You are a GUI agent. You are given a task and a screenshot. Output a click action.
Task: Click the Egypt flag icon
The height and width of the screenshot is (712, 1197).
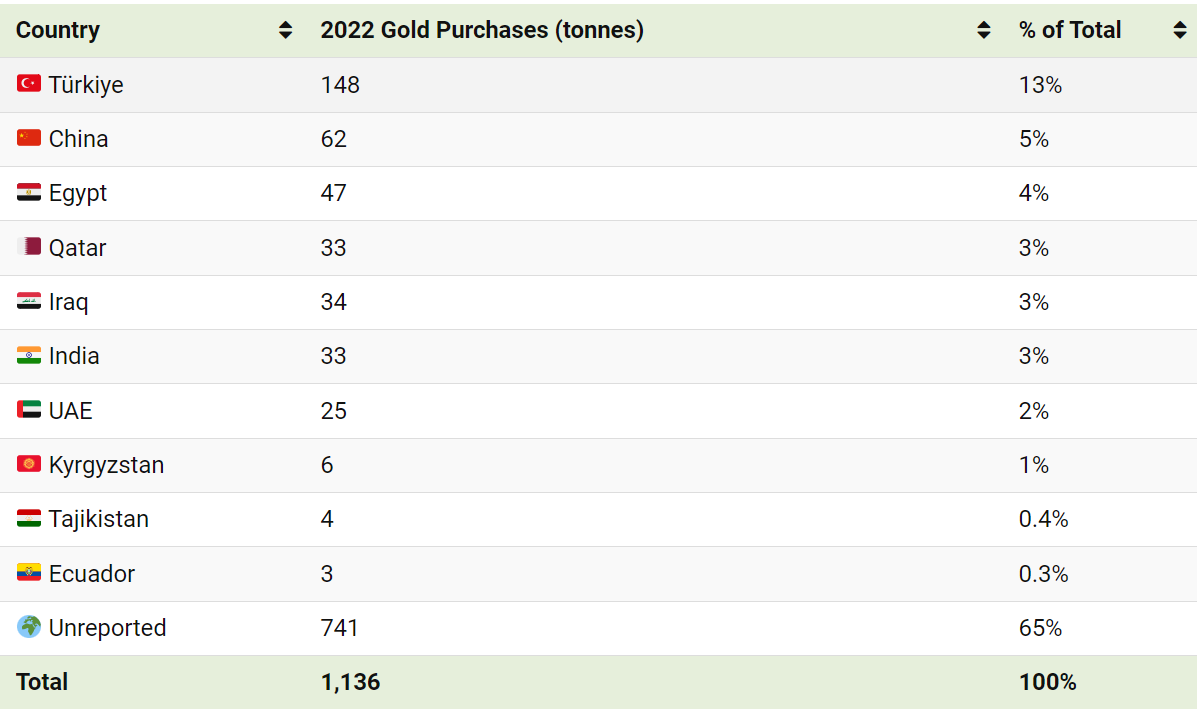coord(29,192)
